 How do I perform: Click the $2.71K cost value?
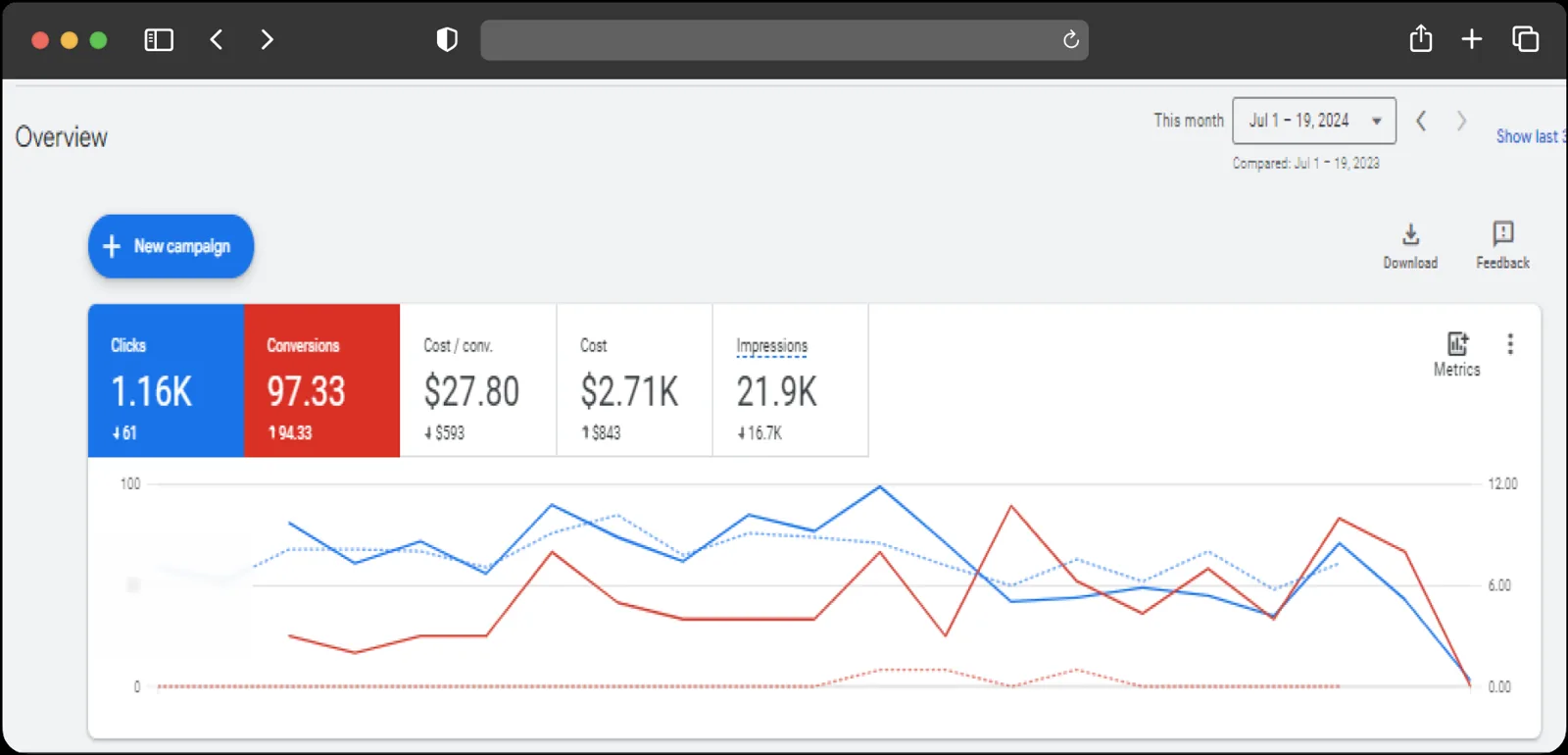[x=629, y=392]
